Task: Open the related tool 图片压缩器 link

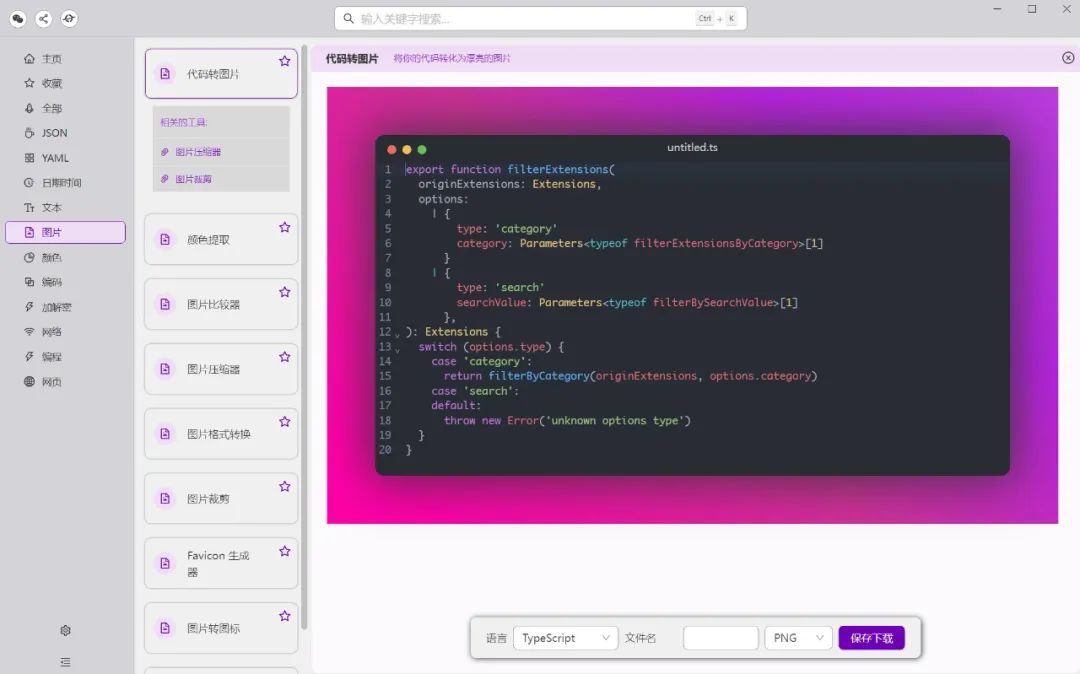Action: pos(198,152)
